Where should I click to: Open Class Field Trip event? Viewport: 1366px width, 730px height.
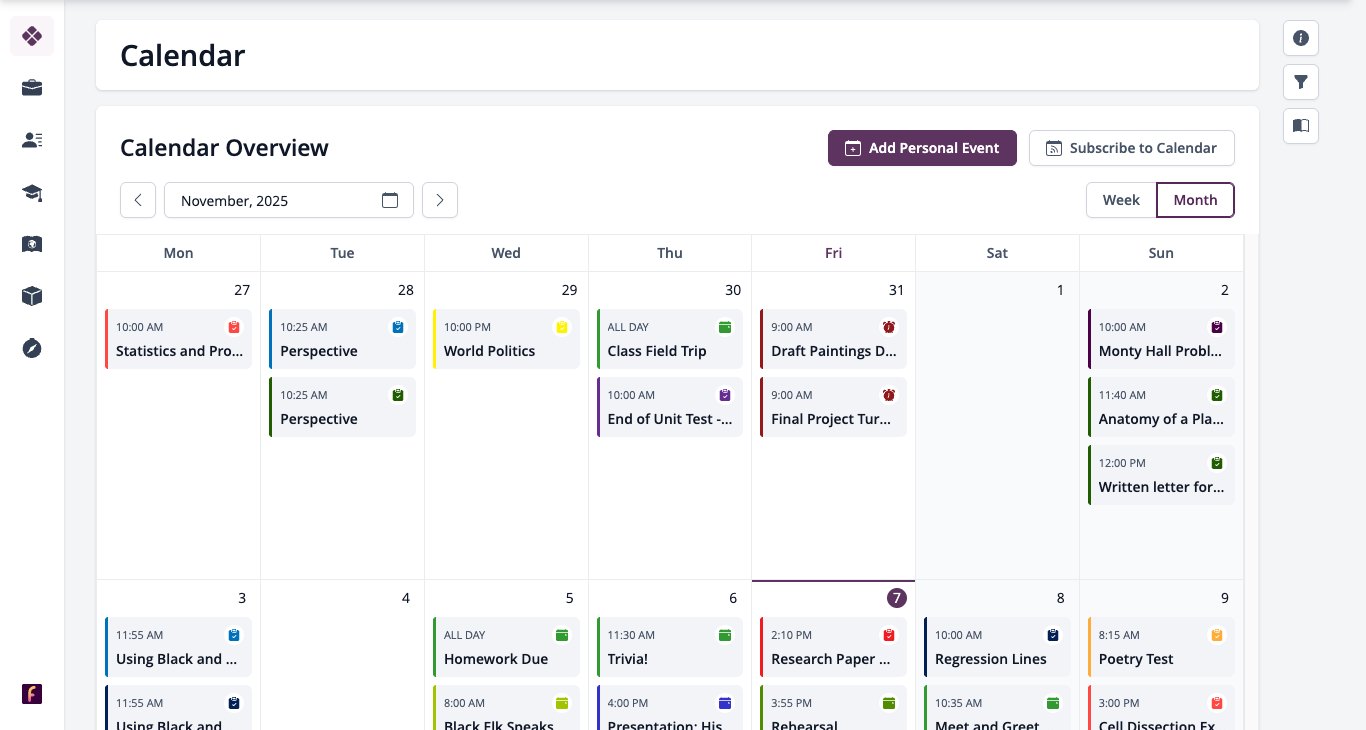coord(670,339)
